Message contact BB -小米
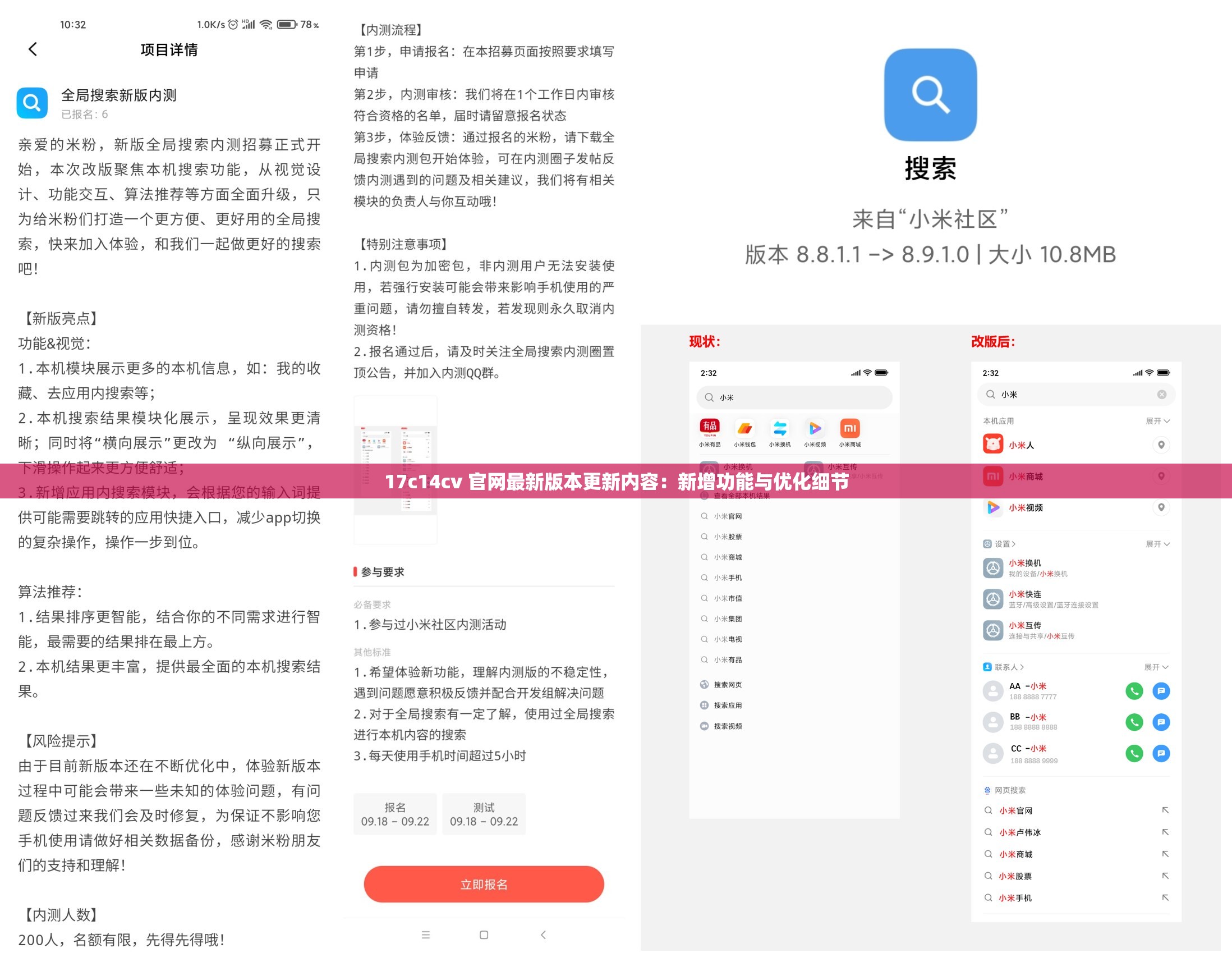Screen dimensions: 1232x962 click(1161, 722)
